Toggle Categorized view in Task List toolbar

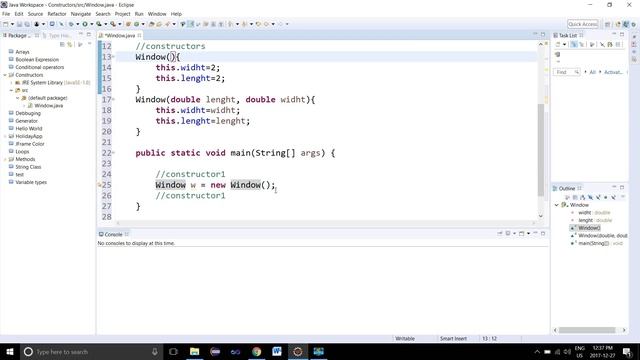tap(574, 44)
